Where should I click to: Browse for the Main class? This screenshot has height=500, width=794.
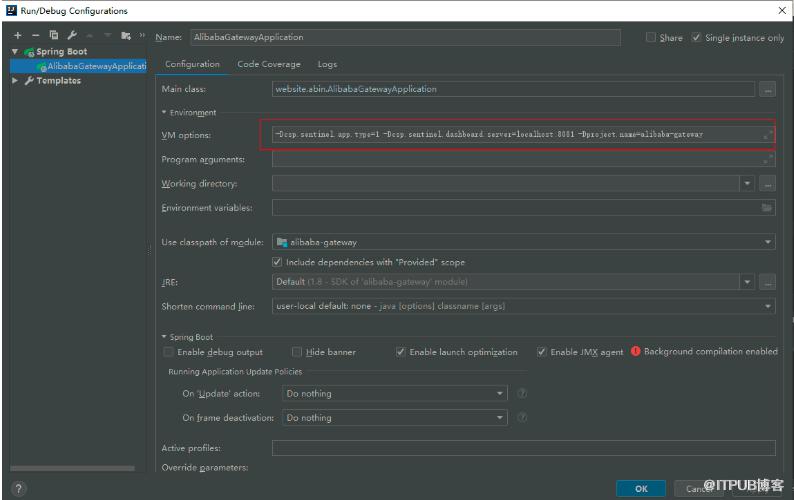(768, 90)
